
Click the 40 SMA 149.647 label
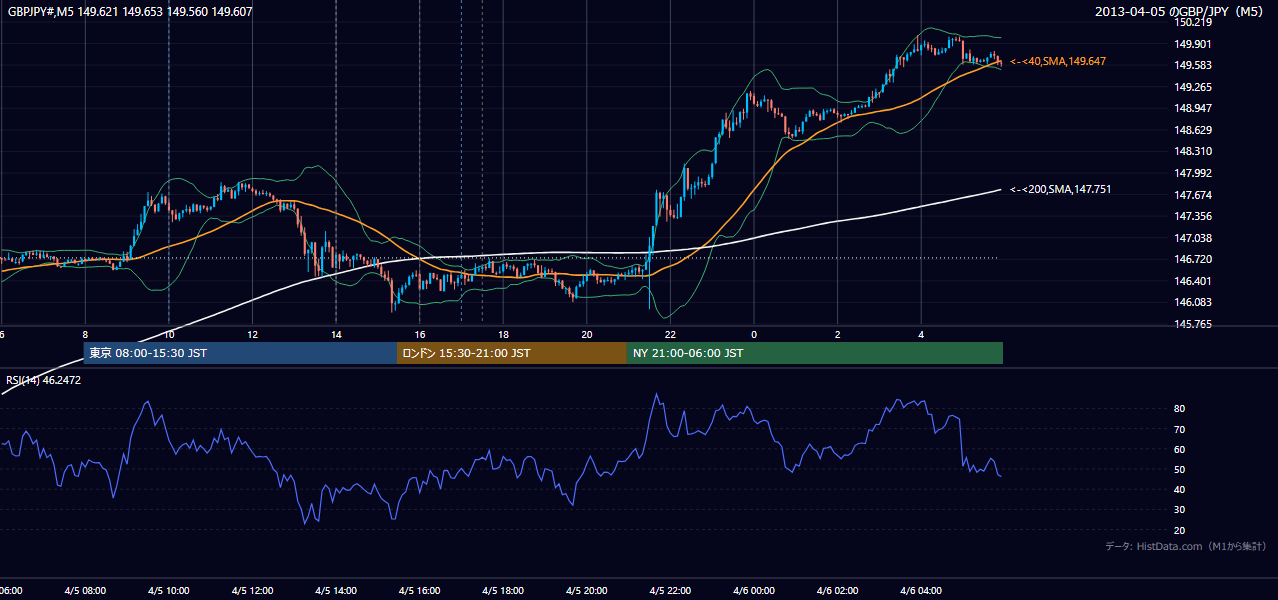click(1058, 61)
